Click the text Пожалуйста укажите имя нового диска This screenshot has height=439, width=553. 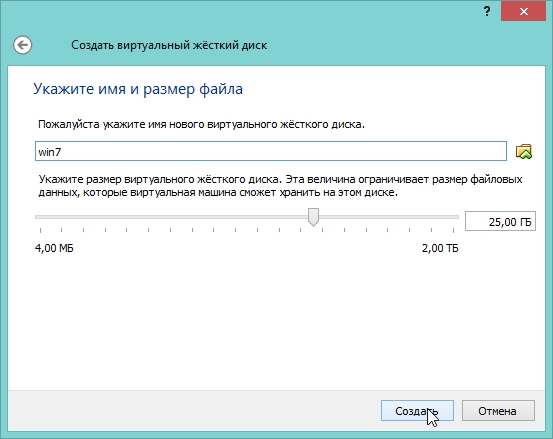click(201, 124)
